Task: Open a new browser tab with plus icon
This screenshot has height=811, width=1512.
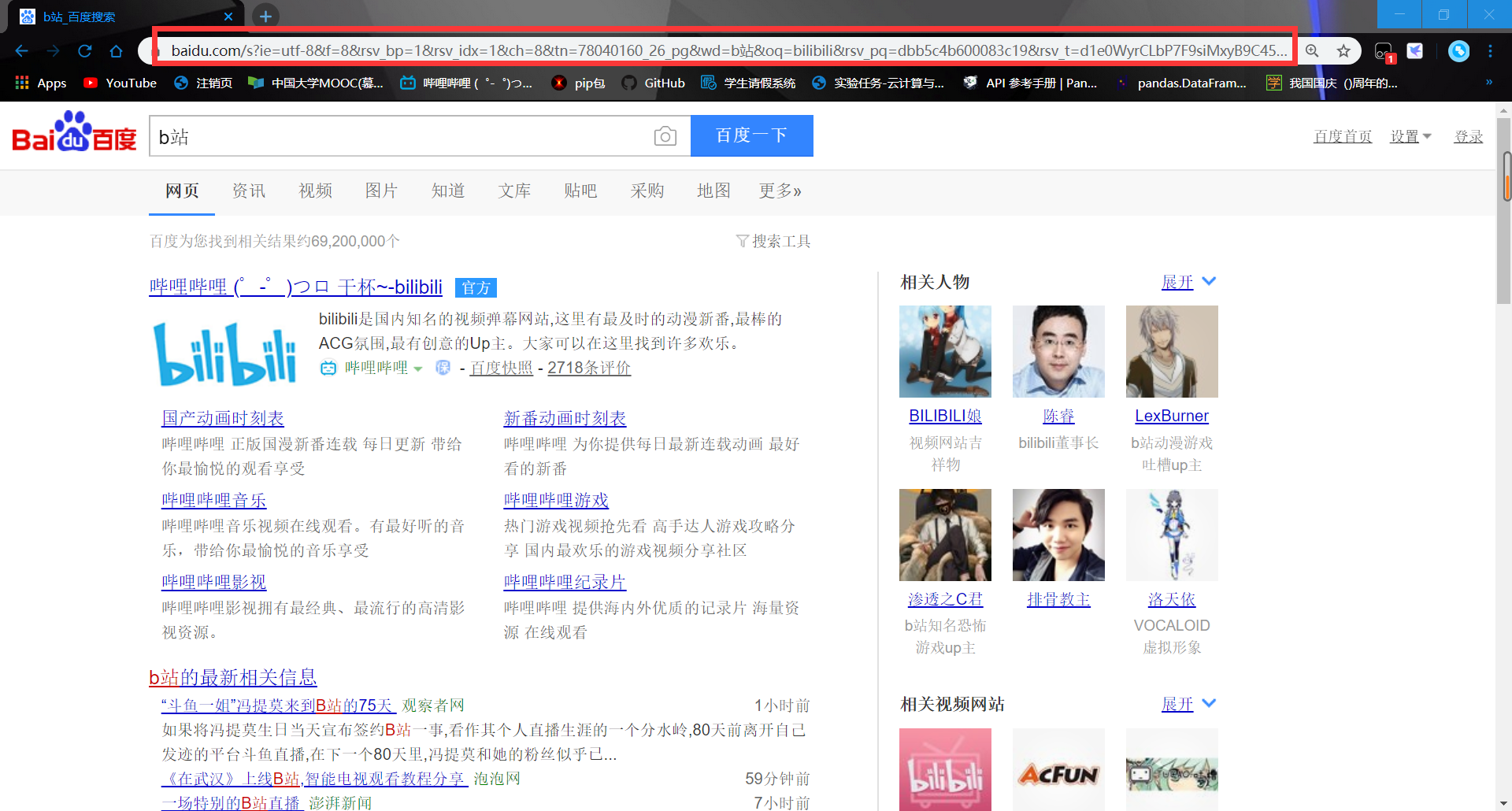Action: (x=265, y=16)
